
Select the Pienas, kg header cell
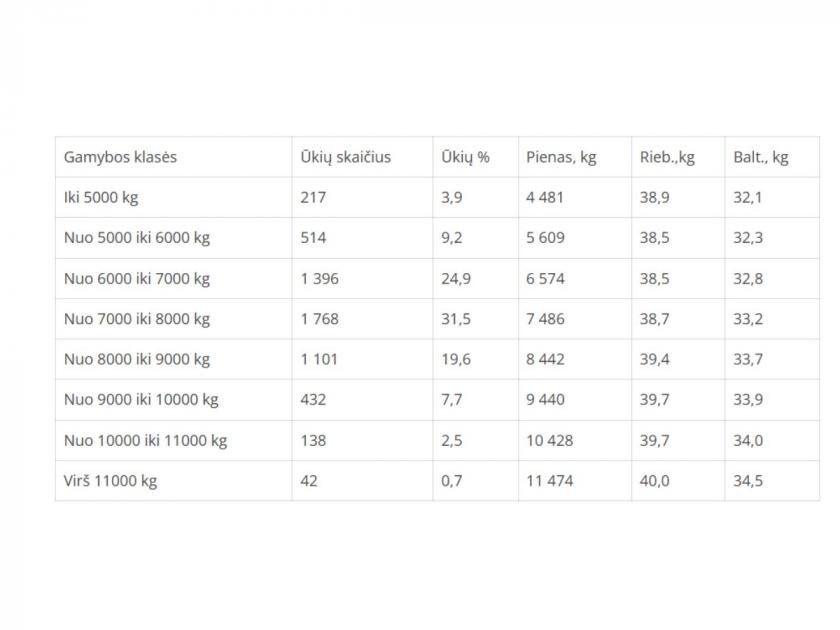(575, 157)
